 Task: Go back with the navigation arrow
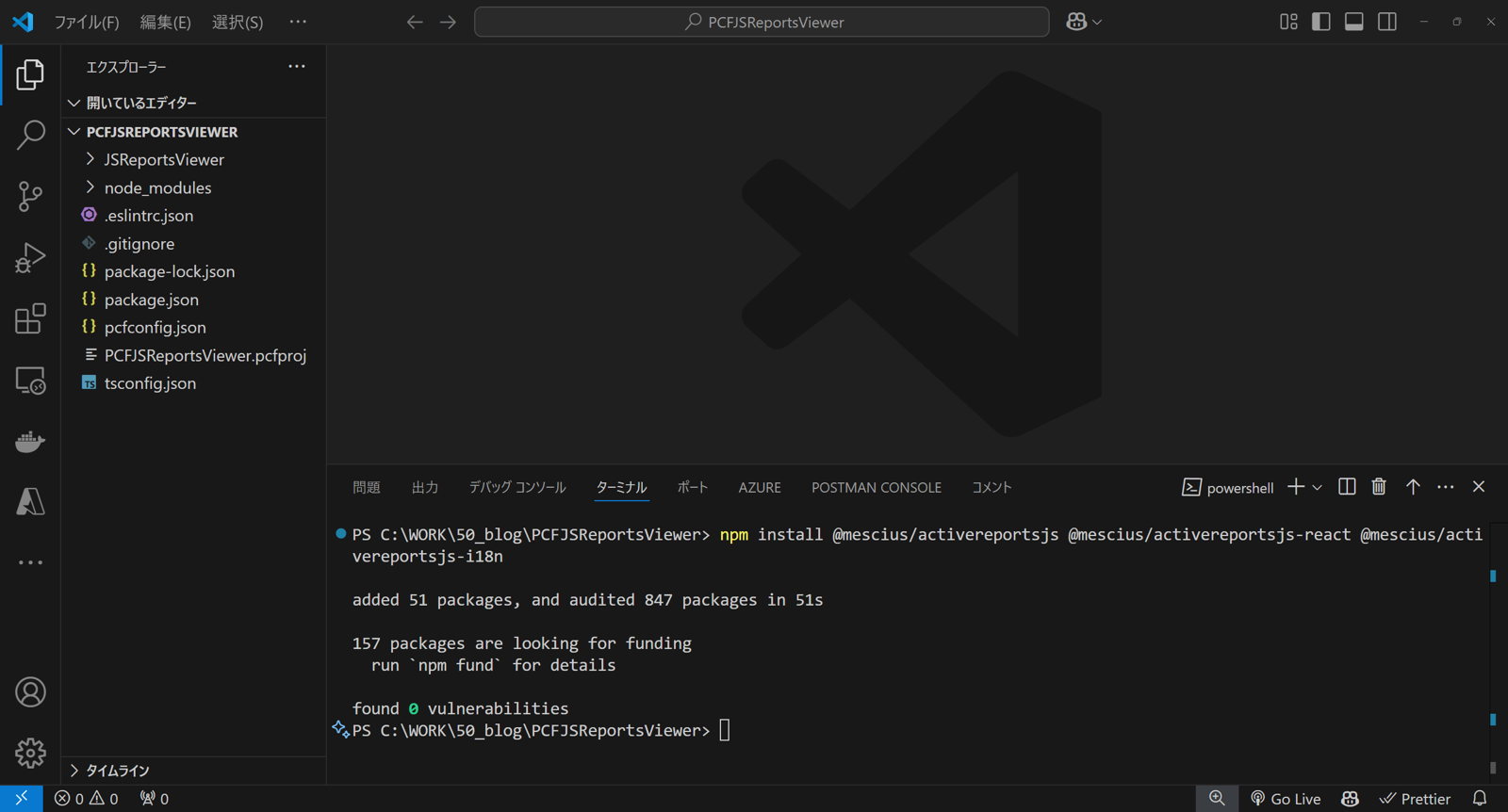[x=415, y=22]
